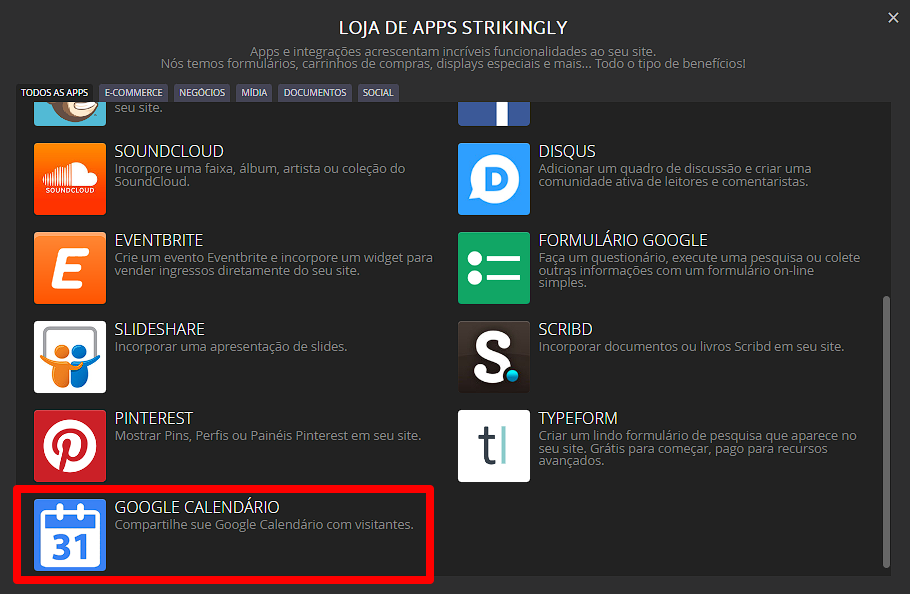Click the PINTEREST title
The width and height of the screenshot is (910, 594).
[154, 418]
